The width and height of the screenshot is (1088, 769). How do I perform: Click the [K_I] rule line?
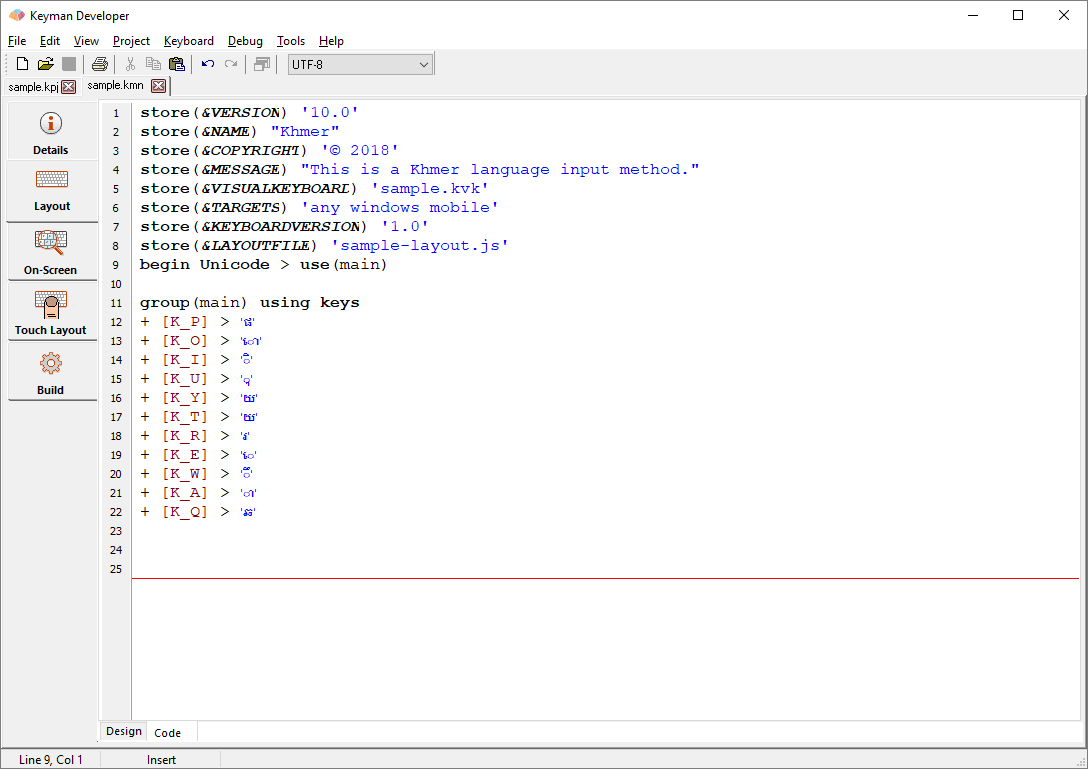click(x=196, y=360)
